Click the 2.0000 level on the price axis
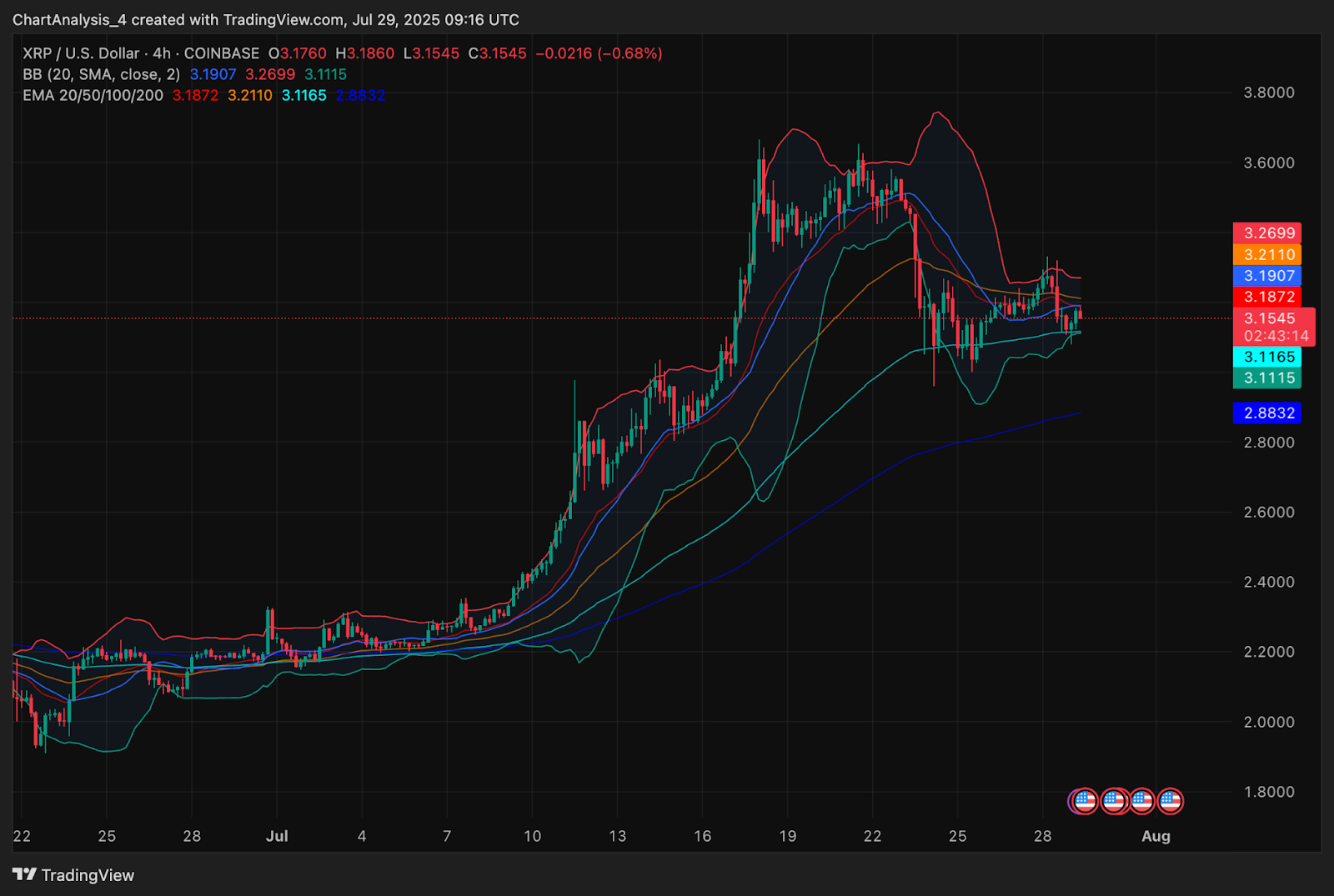The width and height of the screenshot is (1334, 896). pyautogui.click(x=1269, y=723)
